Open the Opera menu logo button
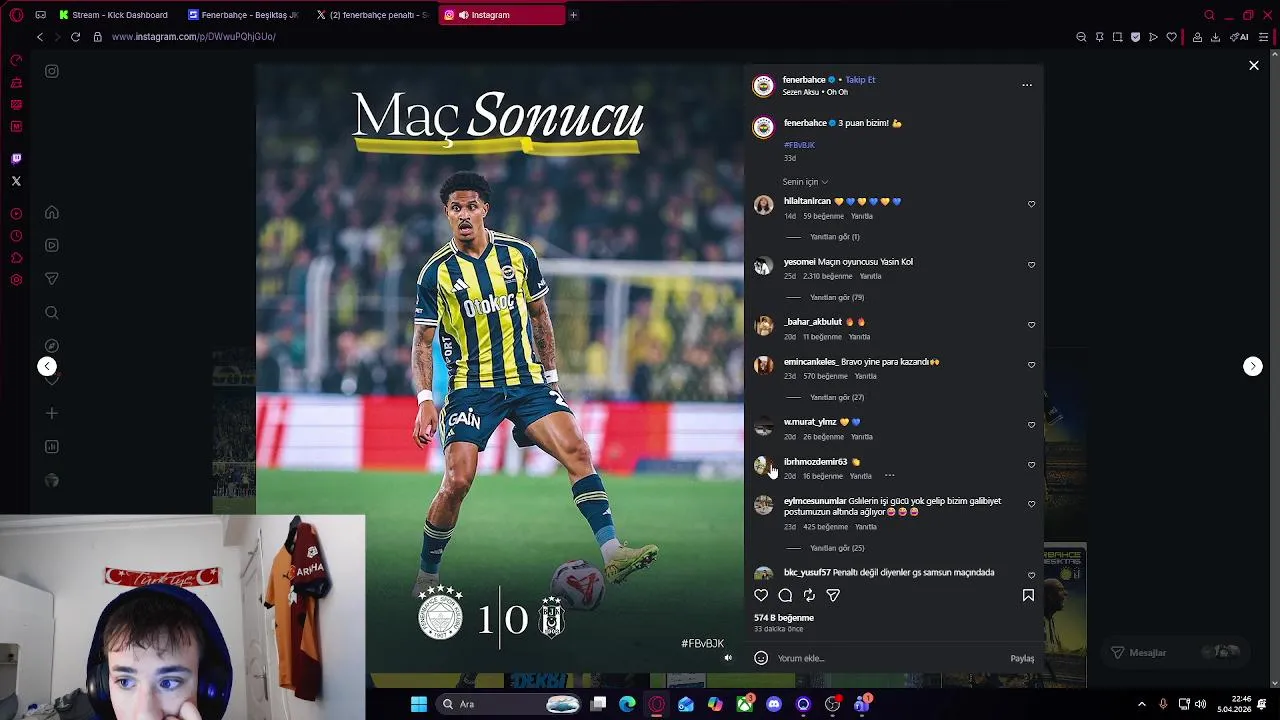 tap(16, 15)
